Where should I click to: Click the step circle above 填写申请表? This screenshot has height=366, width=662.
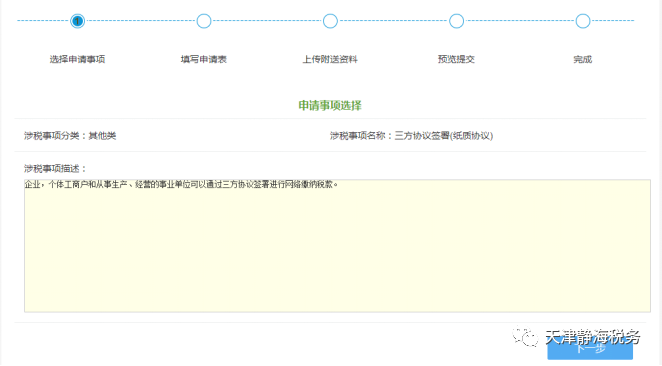click(204, 21)
